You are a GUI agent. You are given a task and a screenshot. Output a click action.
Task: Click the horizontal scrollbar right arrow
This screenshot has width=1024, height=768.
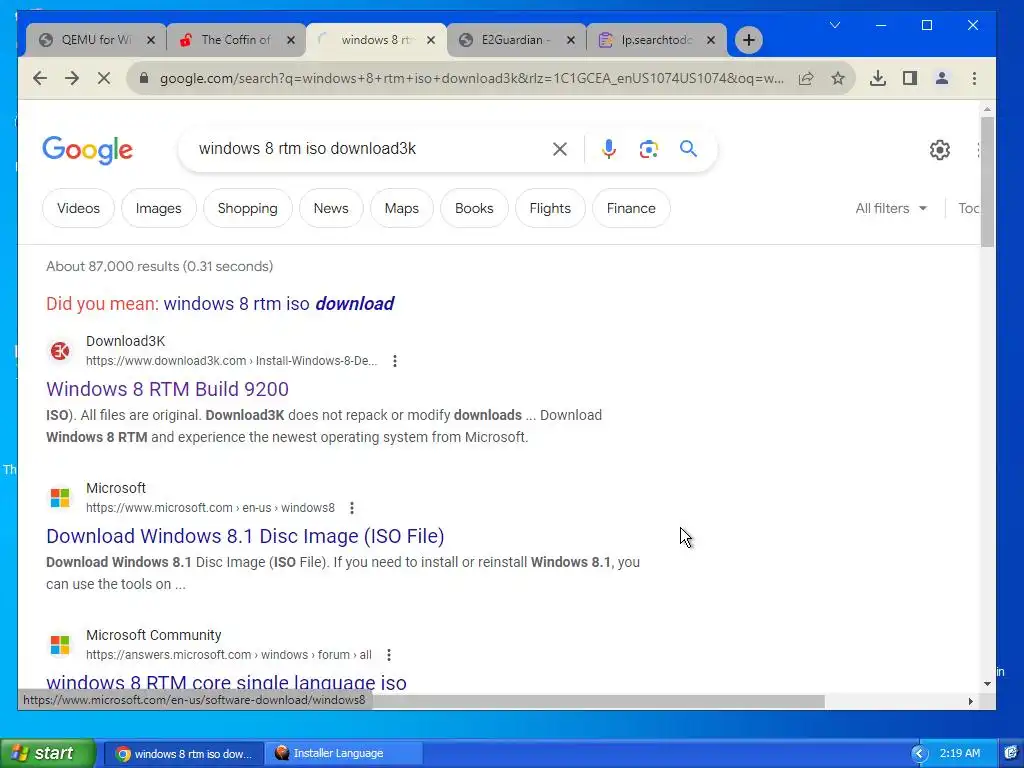970,701
